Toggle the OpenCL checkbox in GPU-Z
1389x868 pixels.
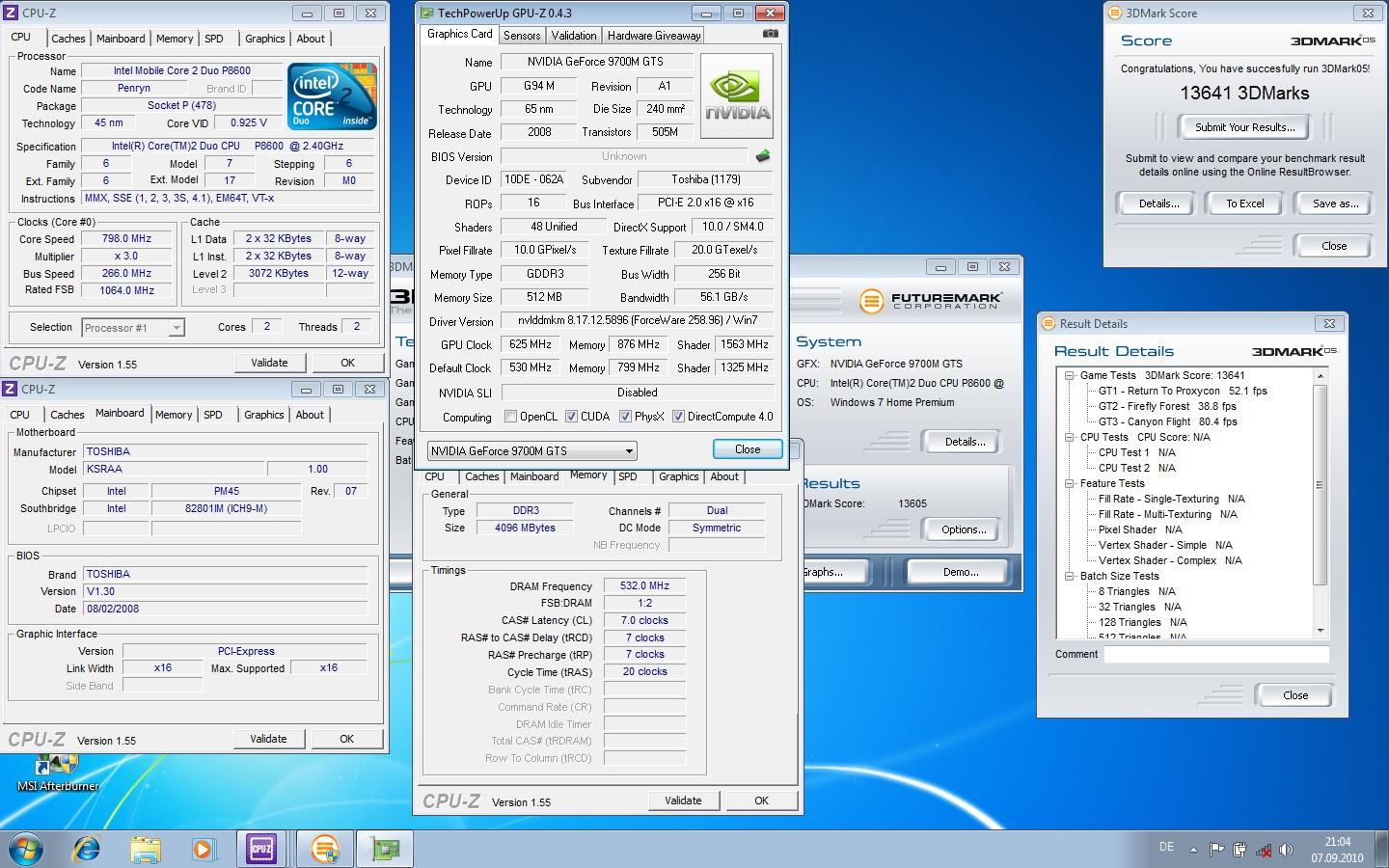click(x=511, y=417)
